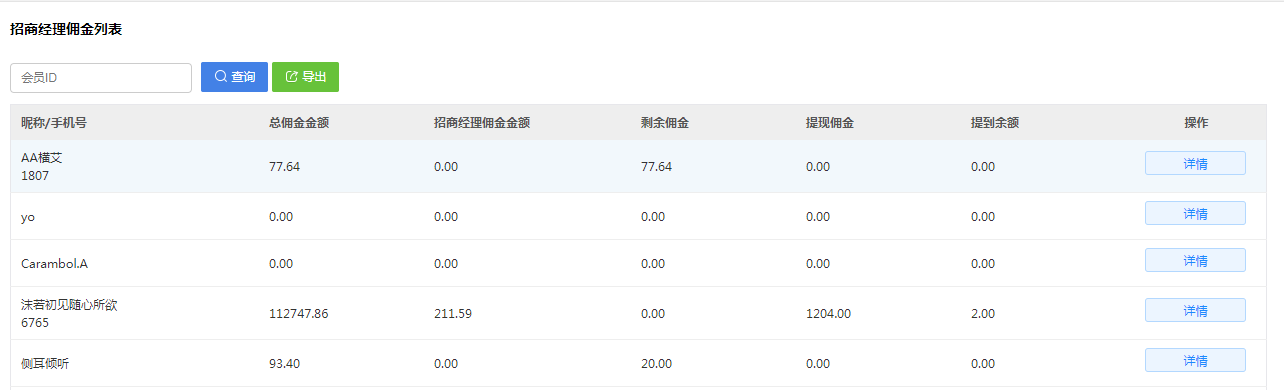Screen dimensions: 1284x390
Task: Select the 总佣金金额 column header
Action: [x=299, y=123]
